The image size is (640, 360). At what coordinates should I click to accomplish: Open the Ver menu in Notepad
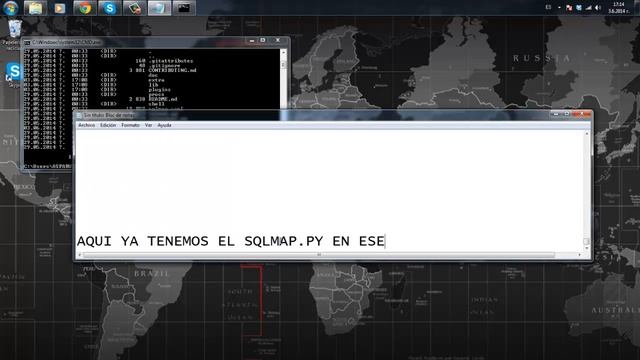[149, 125]
